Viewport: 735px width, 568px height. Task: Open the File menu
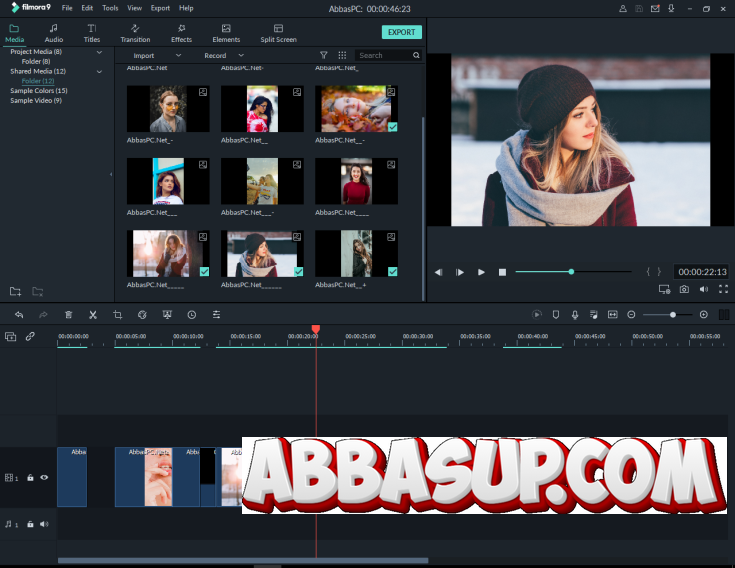pos(67,8)
